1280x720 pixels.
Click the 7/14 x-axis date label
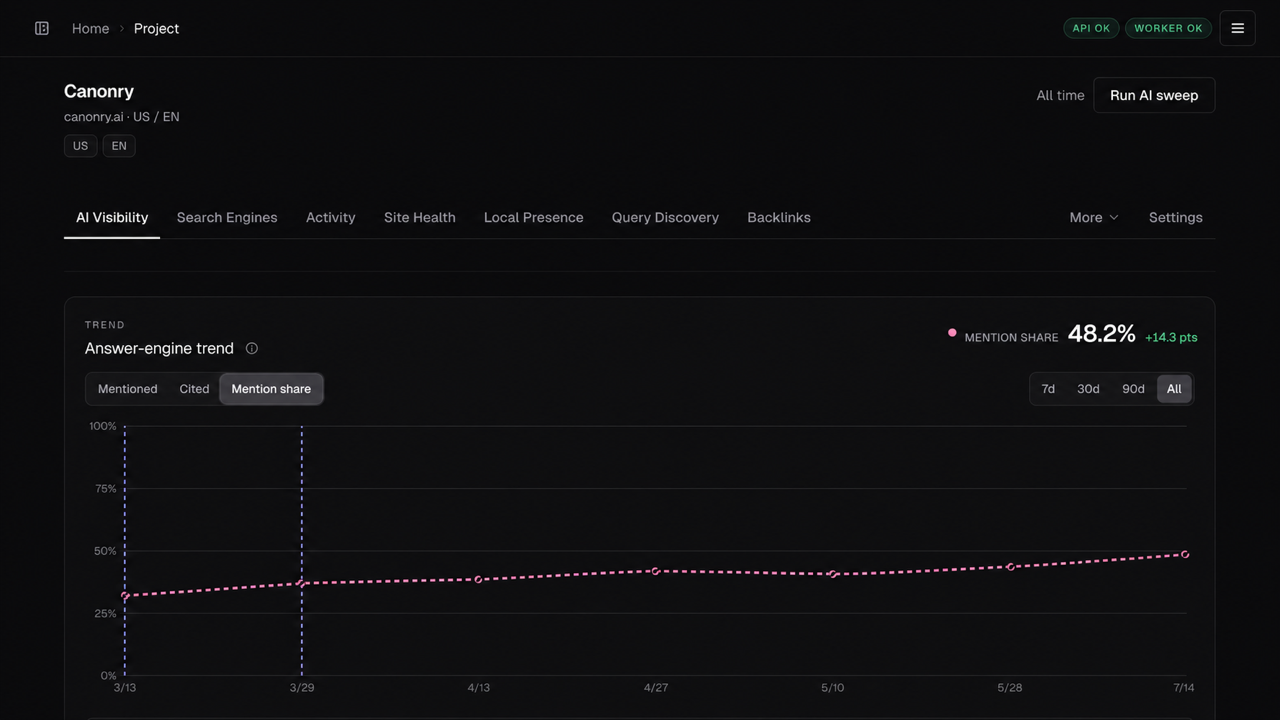tap(1184, 688)
